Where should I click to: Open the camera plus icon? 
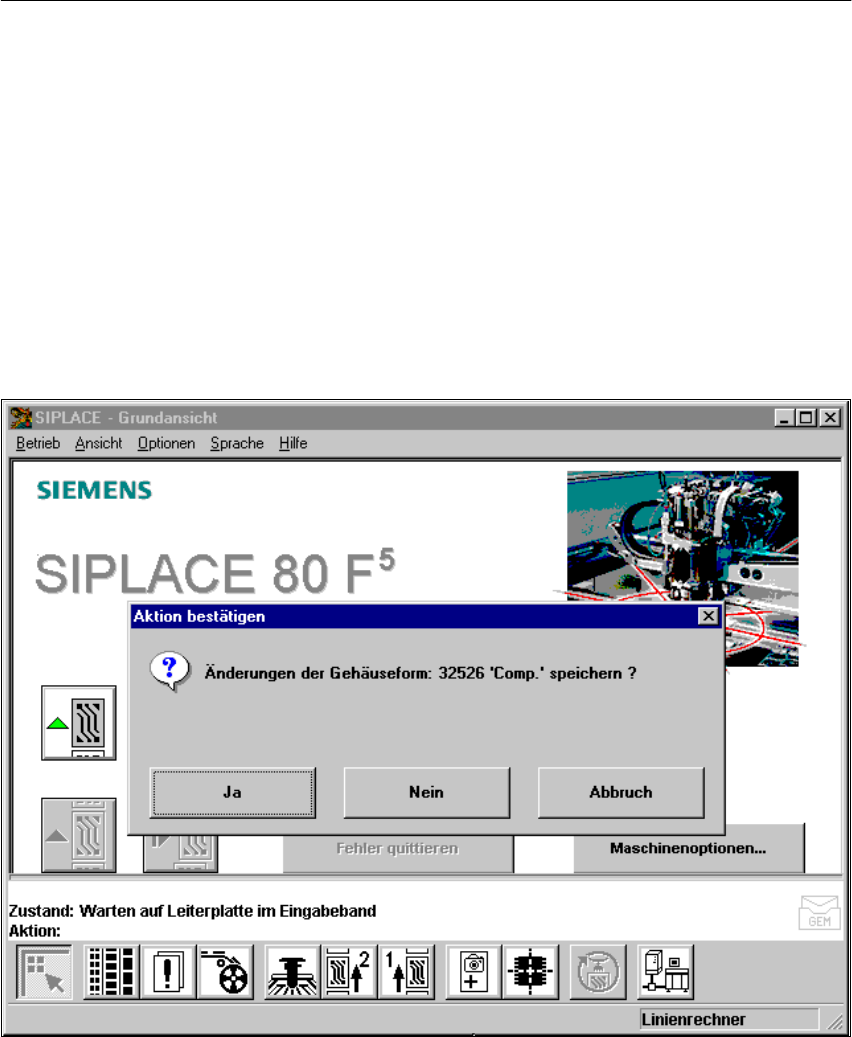point(474,972)
